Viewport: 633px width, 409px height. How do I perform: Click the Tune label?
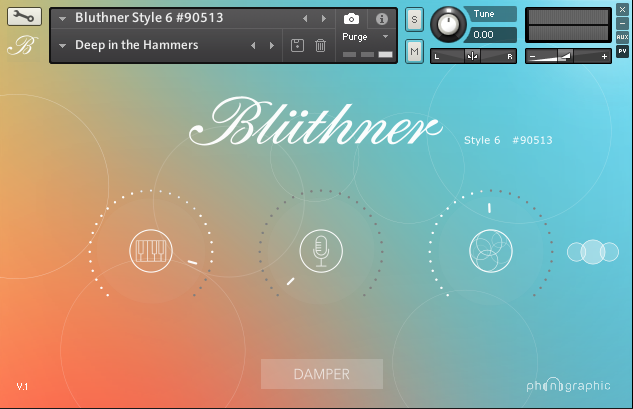484,14
